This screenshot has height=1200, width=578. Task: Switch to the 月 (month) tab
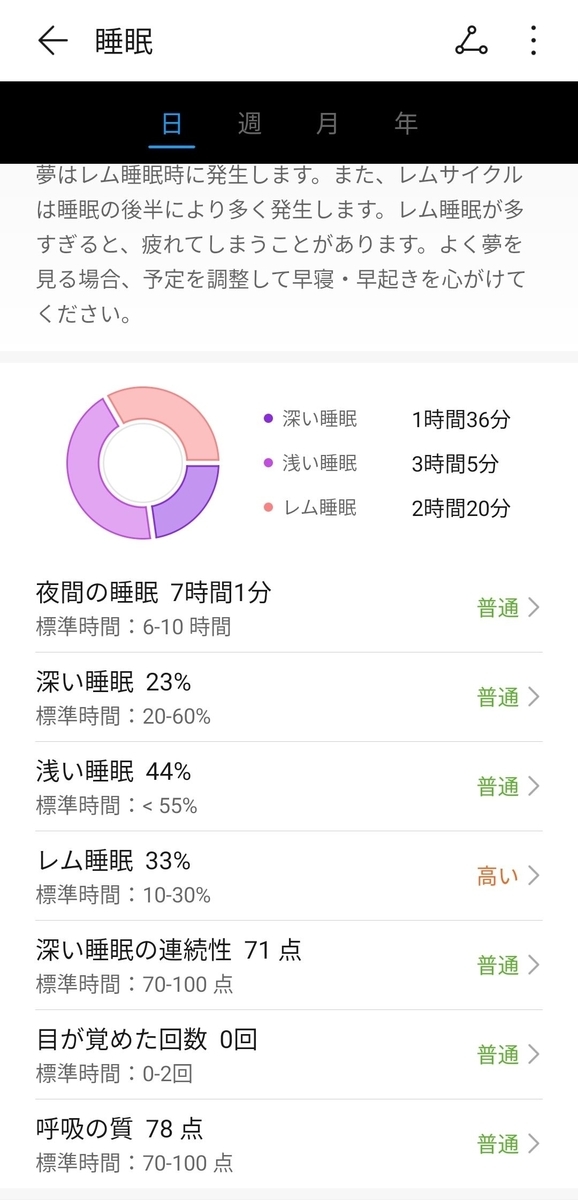pos(326,124)
